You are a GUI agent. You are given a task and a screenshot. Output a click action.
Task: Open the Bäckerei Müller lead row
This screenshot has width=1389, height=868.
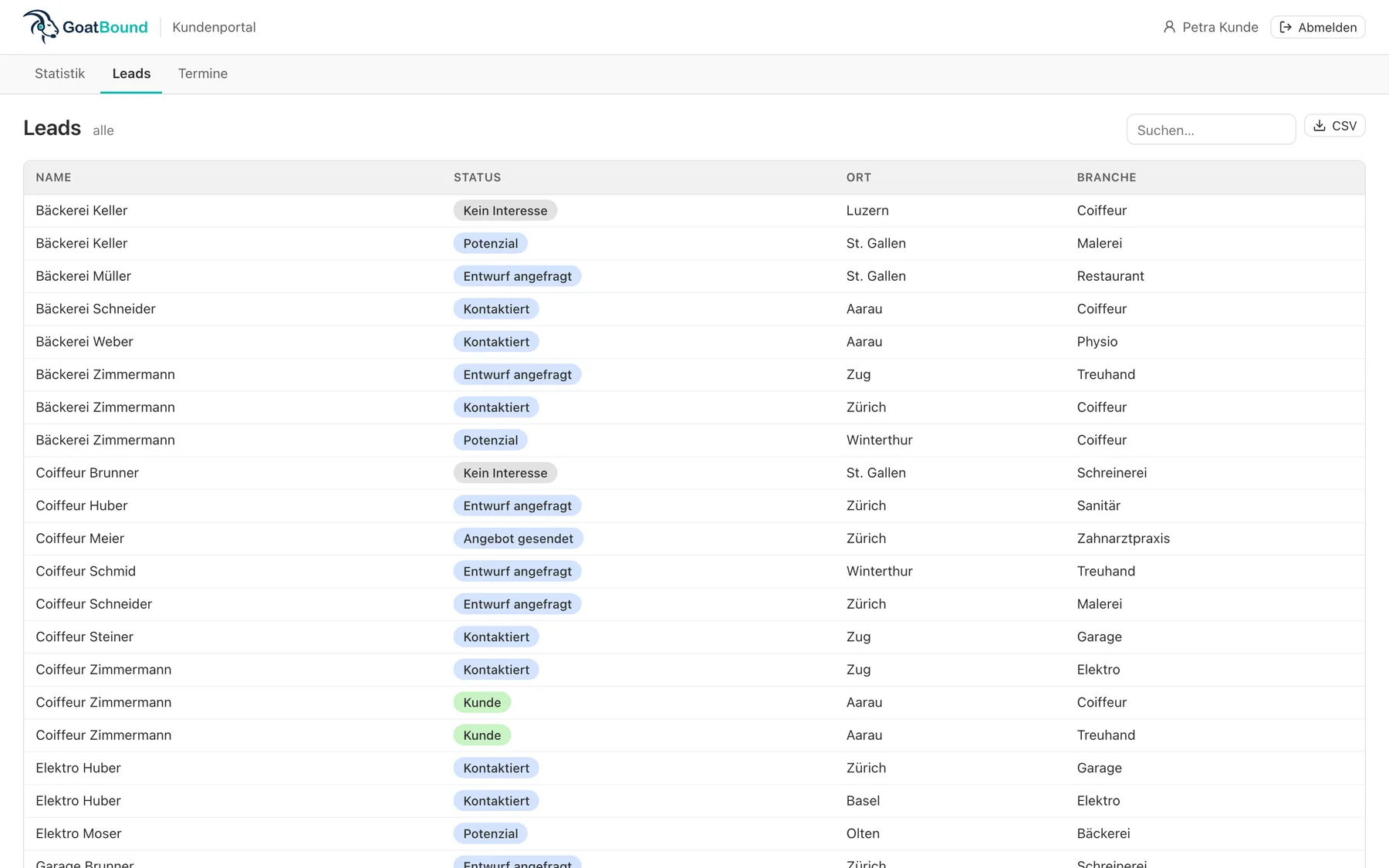pos(694,276)
